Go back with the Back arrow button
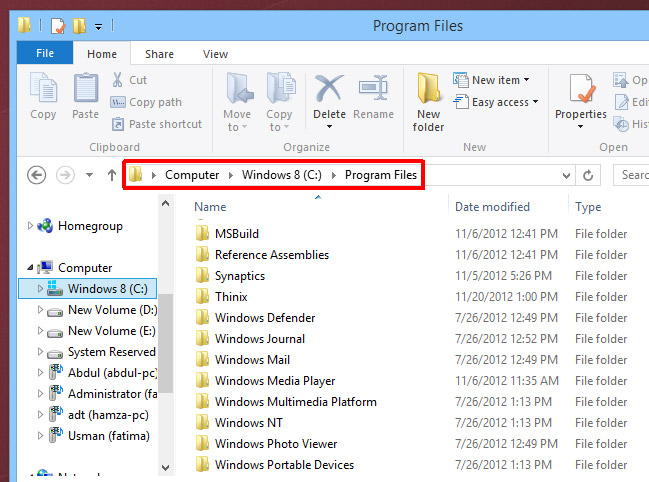This screenshot has width=649, height=482. click(36, 175)
